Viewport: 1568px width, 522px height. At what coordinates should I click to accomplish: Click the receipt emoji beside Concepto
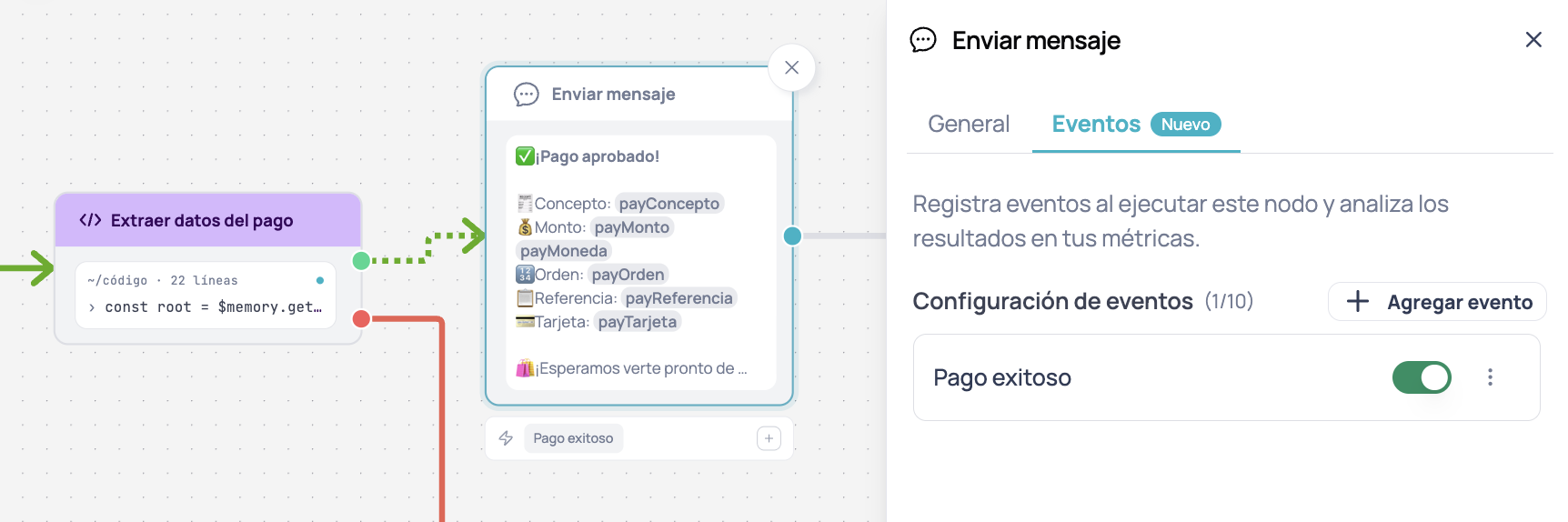(x=525, y=204)
